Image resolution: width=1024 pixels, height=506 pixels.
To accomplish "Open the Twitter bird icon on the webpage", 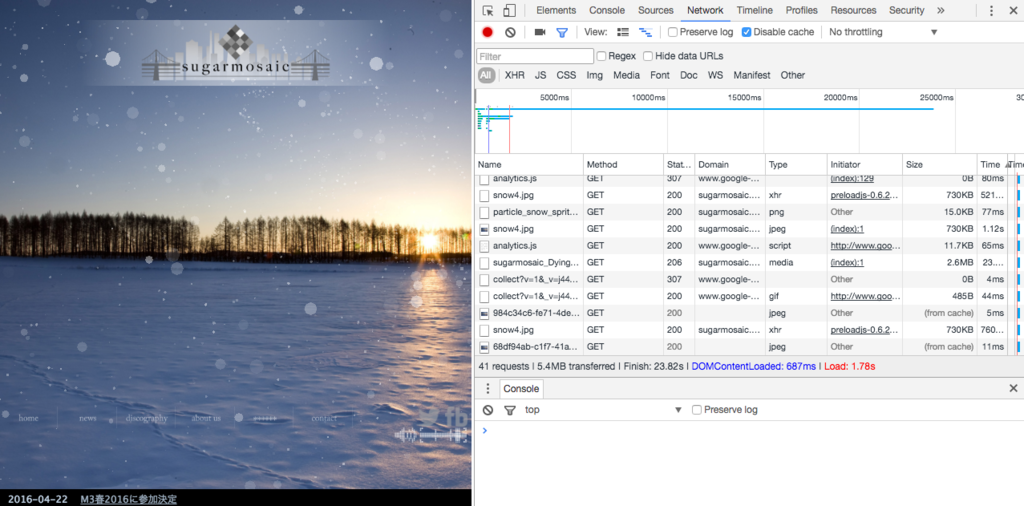I will [x=429, y=418].
